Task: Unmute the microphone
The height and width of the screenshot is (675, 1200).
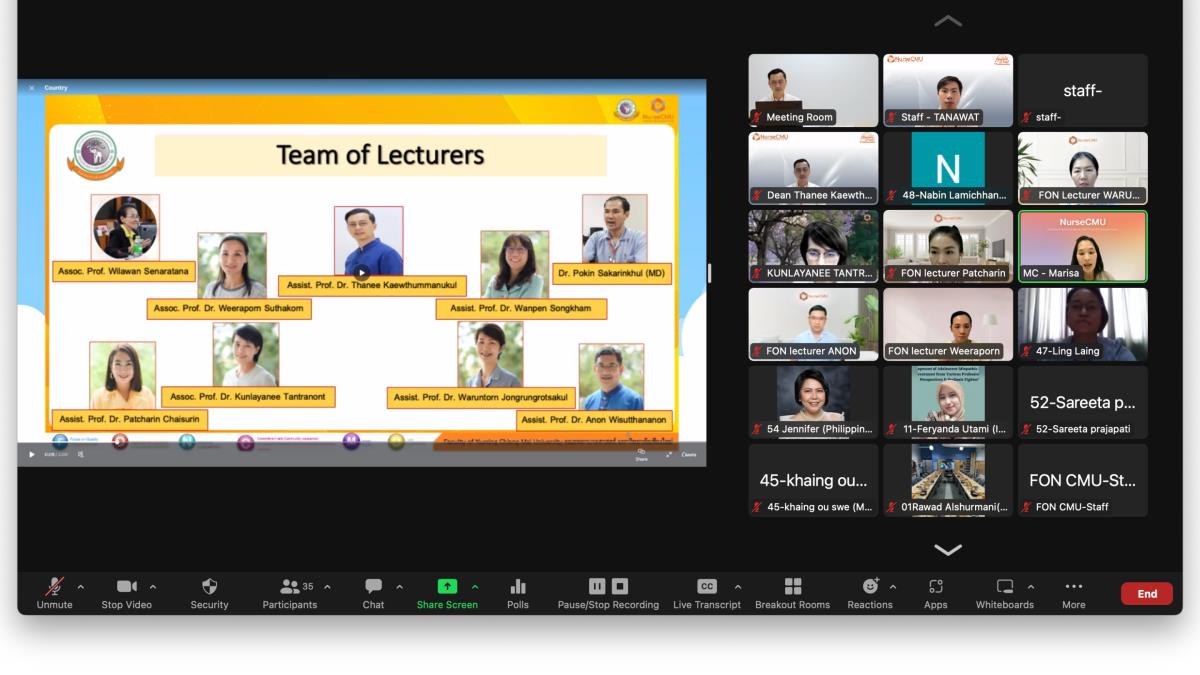Action: click(55, 592)
